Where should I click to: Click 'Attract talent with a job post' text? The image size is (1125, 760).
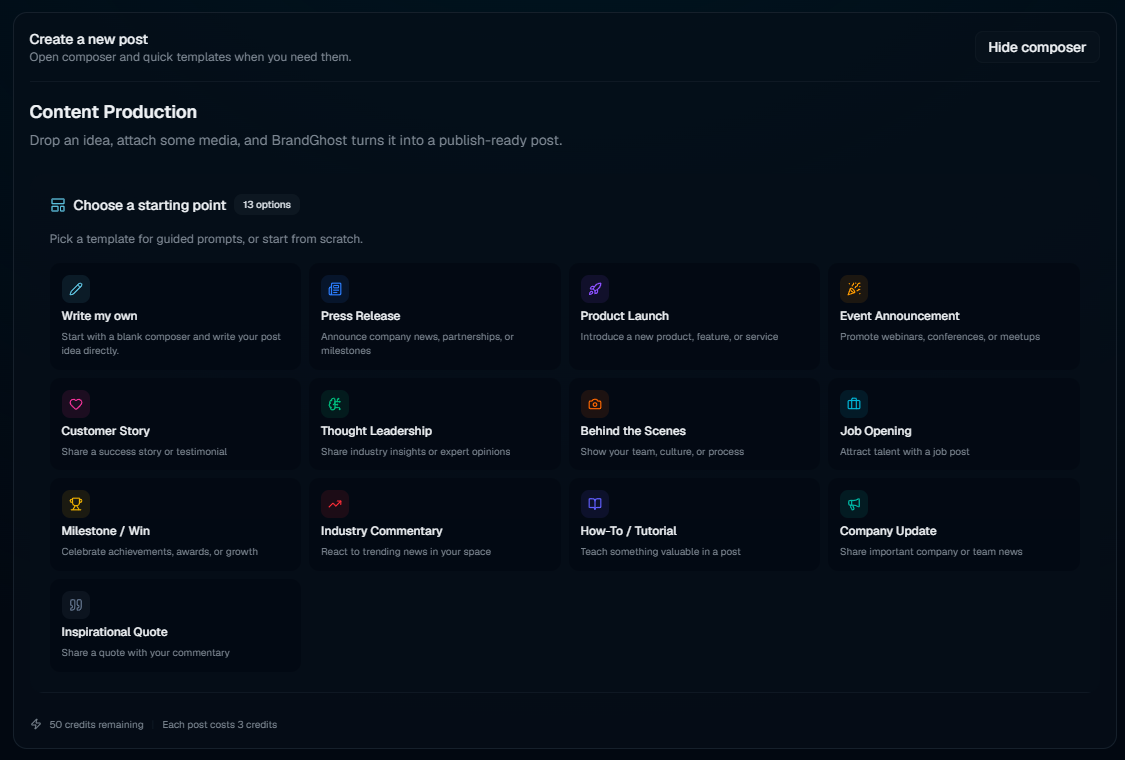[x=904, y=451]
